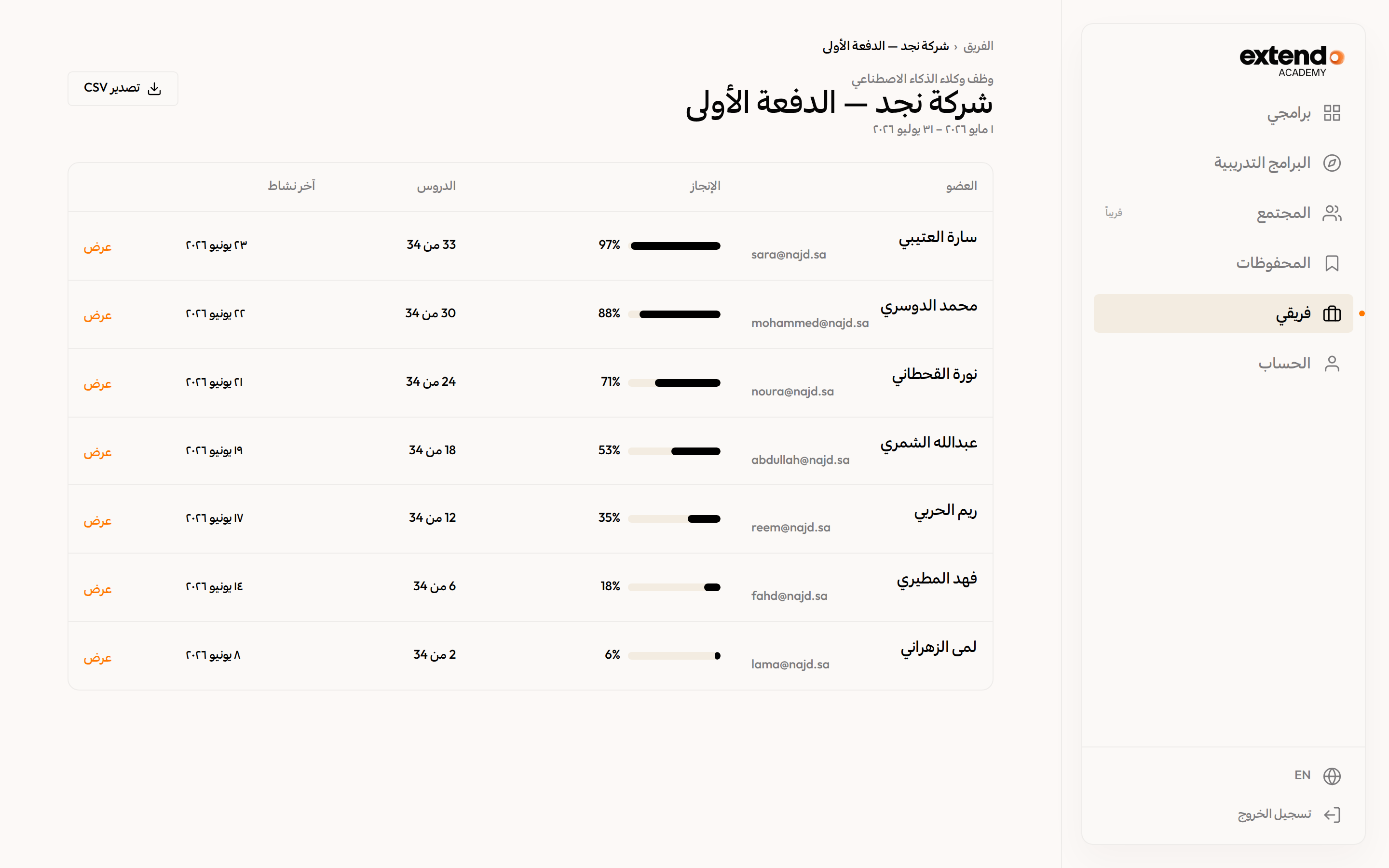The height and width of the screenshot is (868, 1389).
Task: Click email sara@najd.sa
Action: coord(789,254)
